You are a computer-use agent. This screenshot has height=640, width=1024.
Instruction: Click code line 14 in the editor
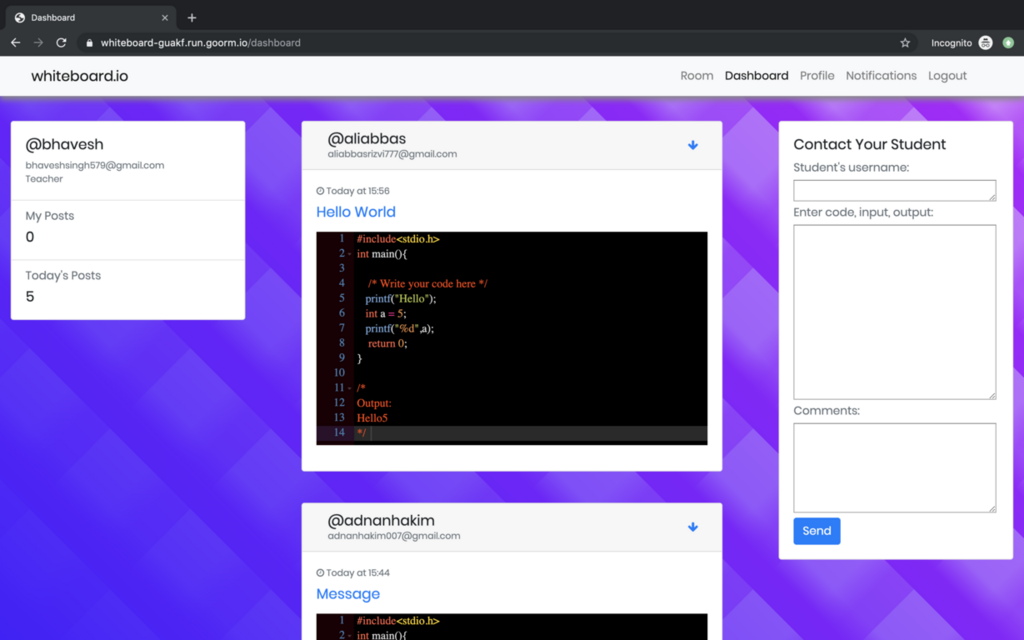pos(511,432)
